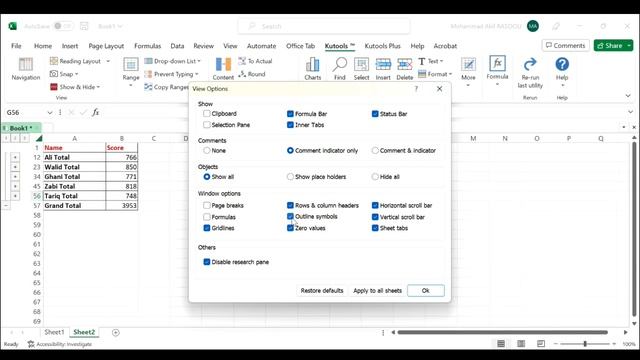Uncheck the Gridlines option
Viewport: 640px width, 360px height.
207,228
